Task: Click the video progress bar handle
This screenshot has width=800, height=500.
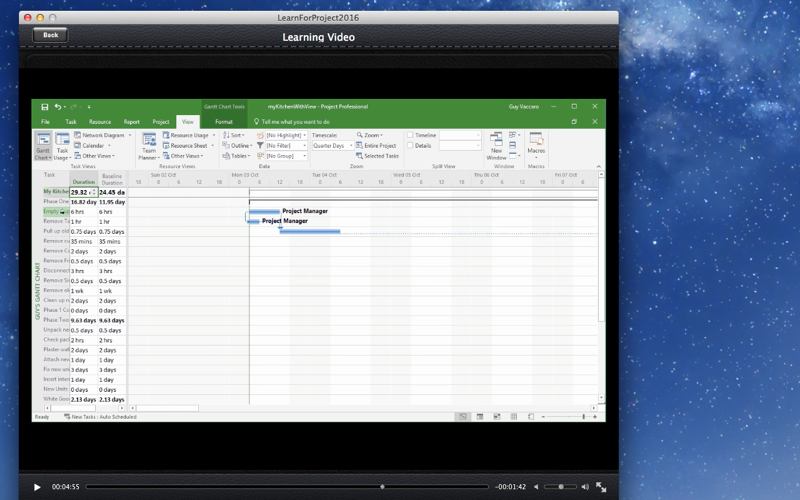Action: pyautogui.click(x=382, y=487)
